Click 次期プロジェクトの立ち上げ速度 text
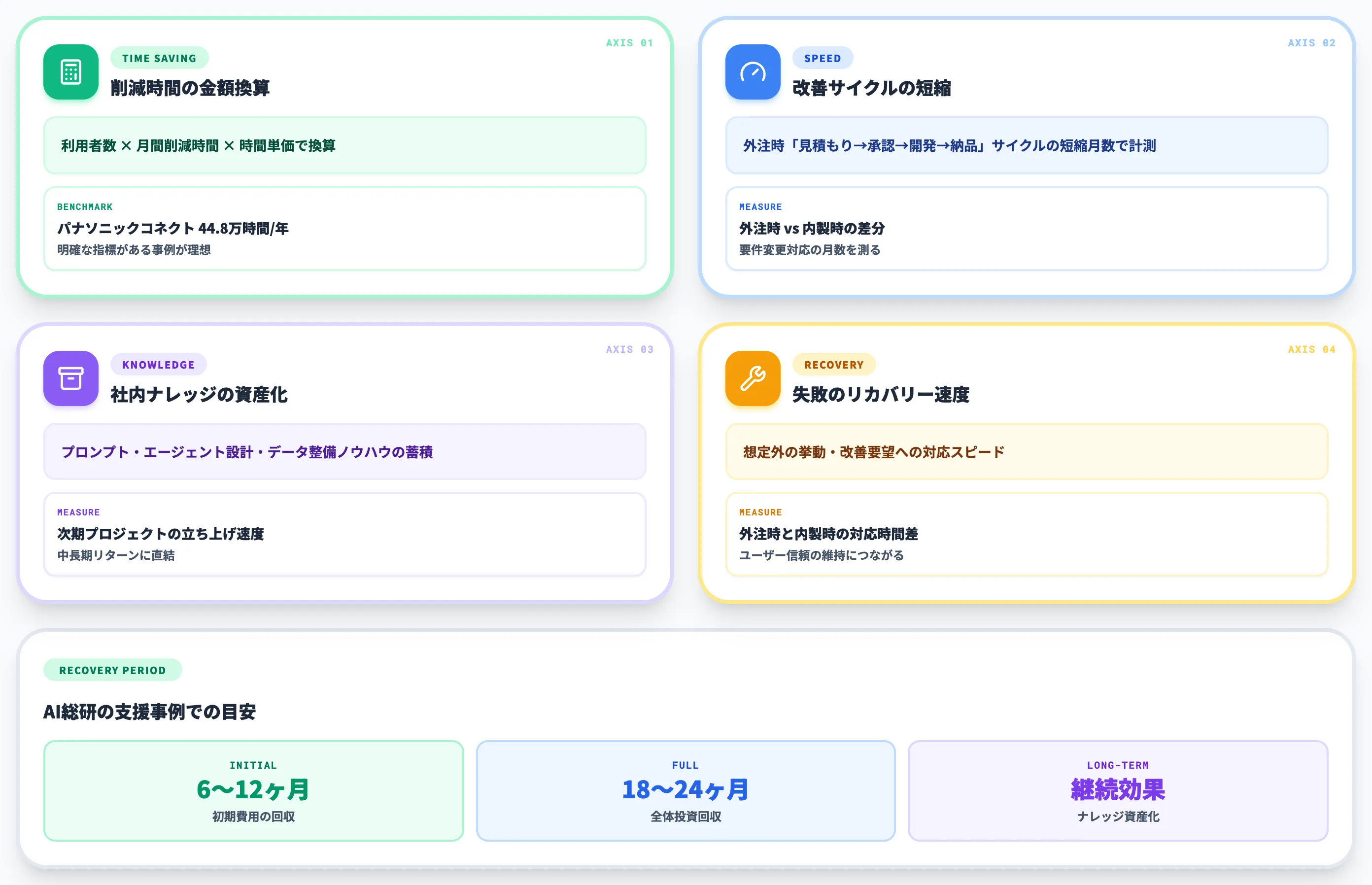 (x=160, y=534)
